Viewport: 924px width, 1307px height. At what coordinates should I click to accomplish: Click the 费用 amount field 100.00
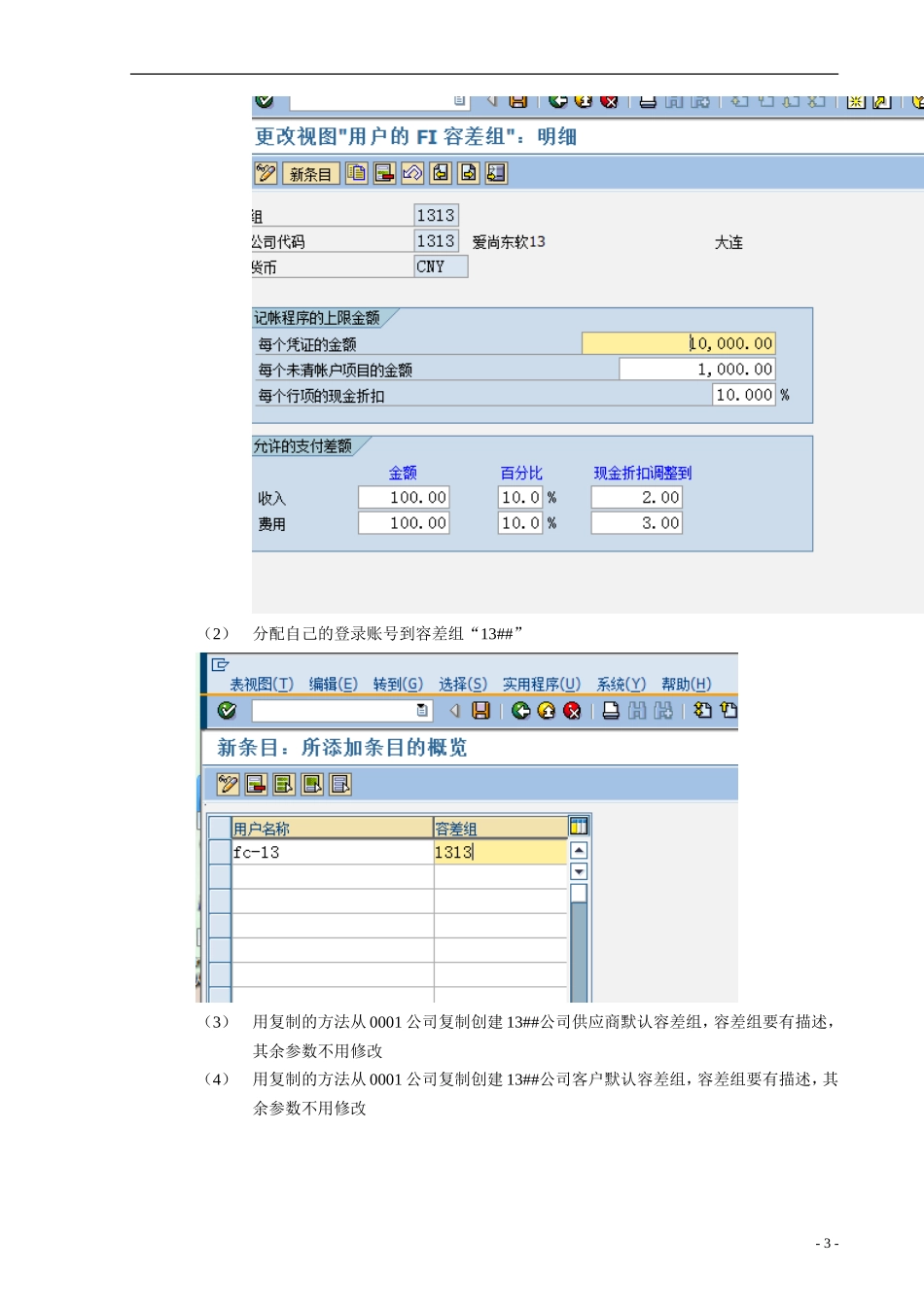pyautogui.click(x=404, y=523)
